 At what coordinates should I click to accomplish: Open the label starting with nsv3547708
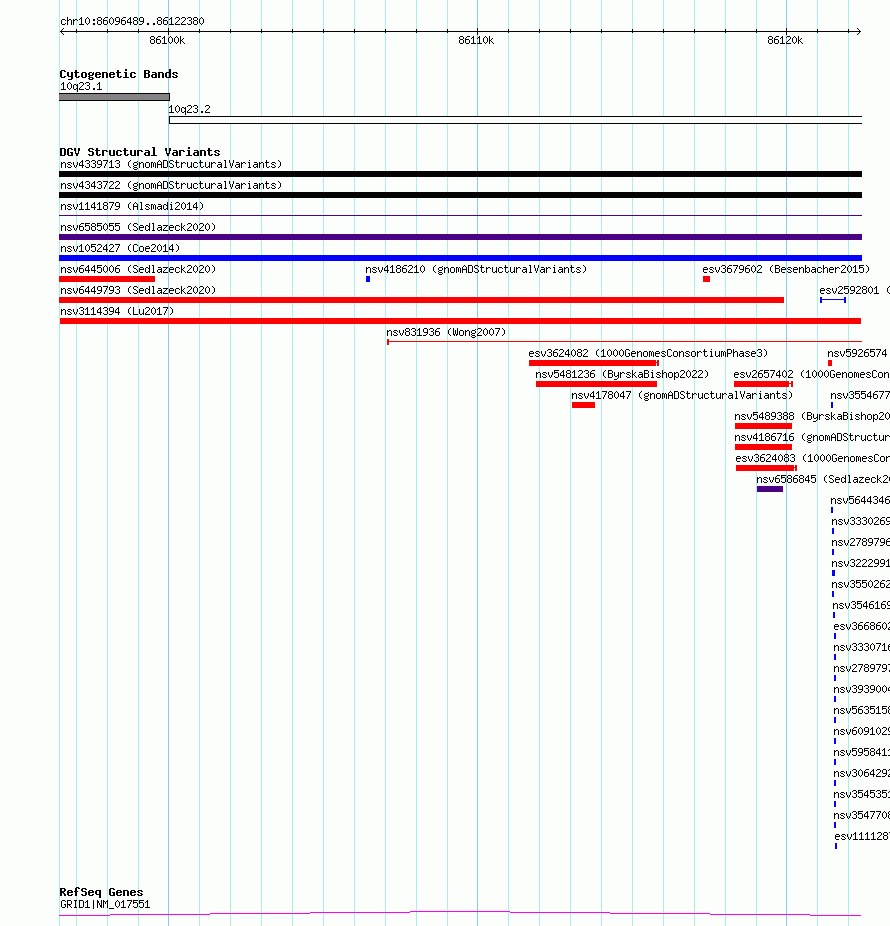pos(862,816)
